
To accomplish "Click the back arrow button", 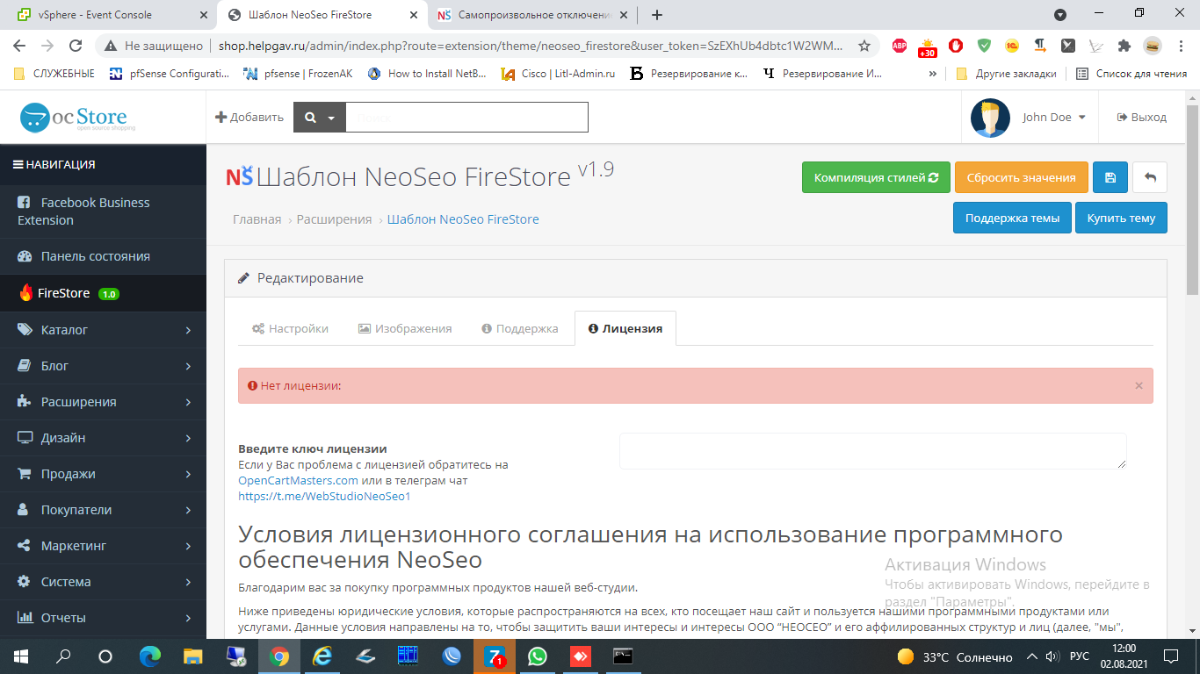I will [x=1150, y=177].
